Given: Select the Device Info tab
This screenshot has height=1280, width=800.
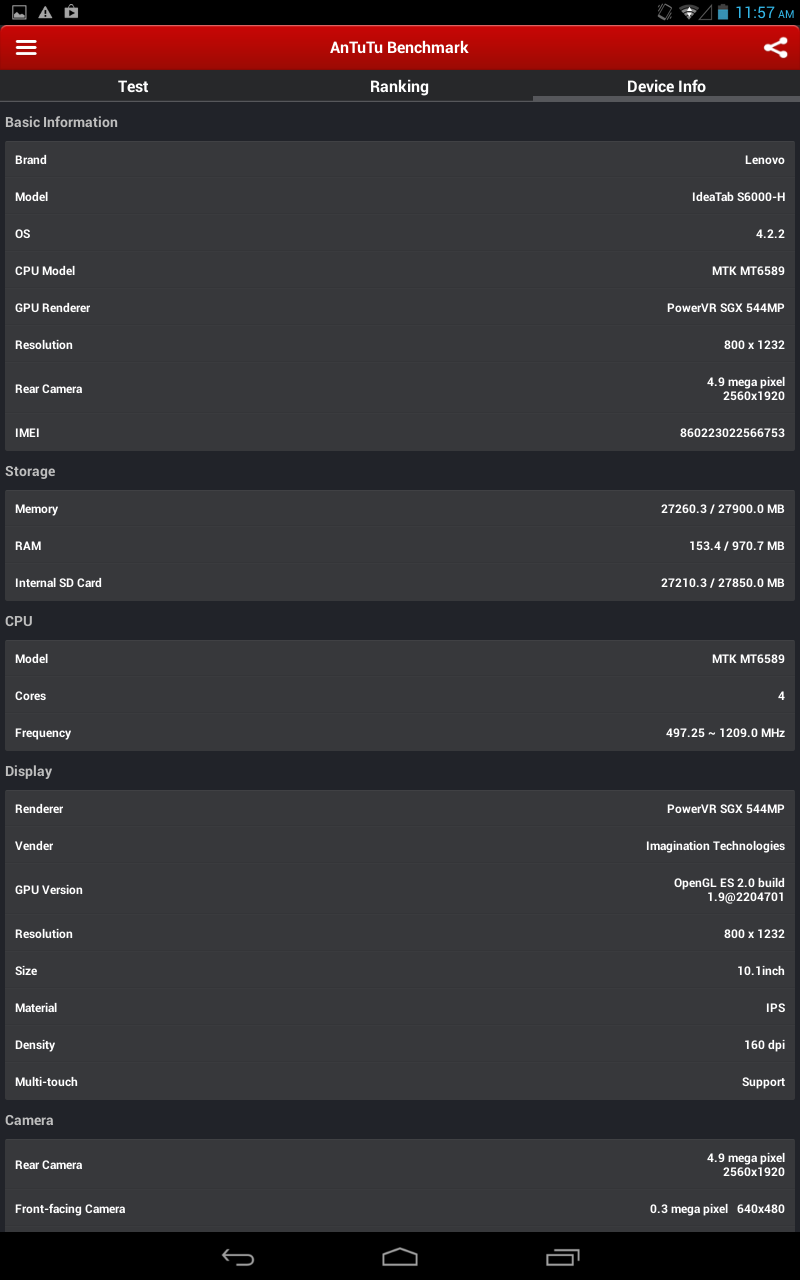Looking at the screenshot, I should coord(666,86).
